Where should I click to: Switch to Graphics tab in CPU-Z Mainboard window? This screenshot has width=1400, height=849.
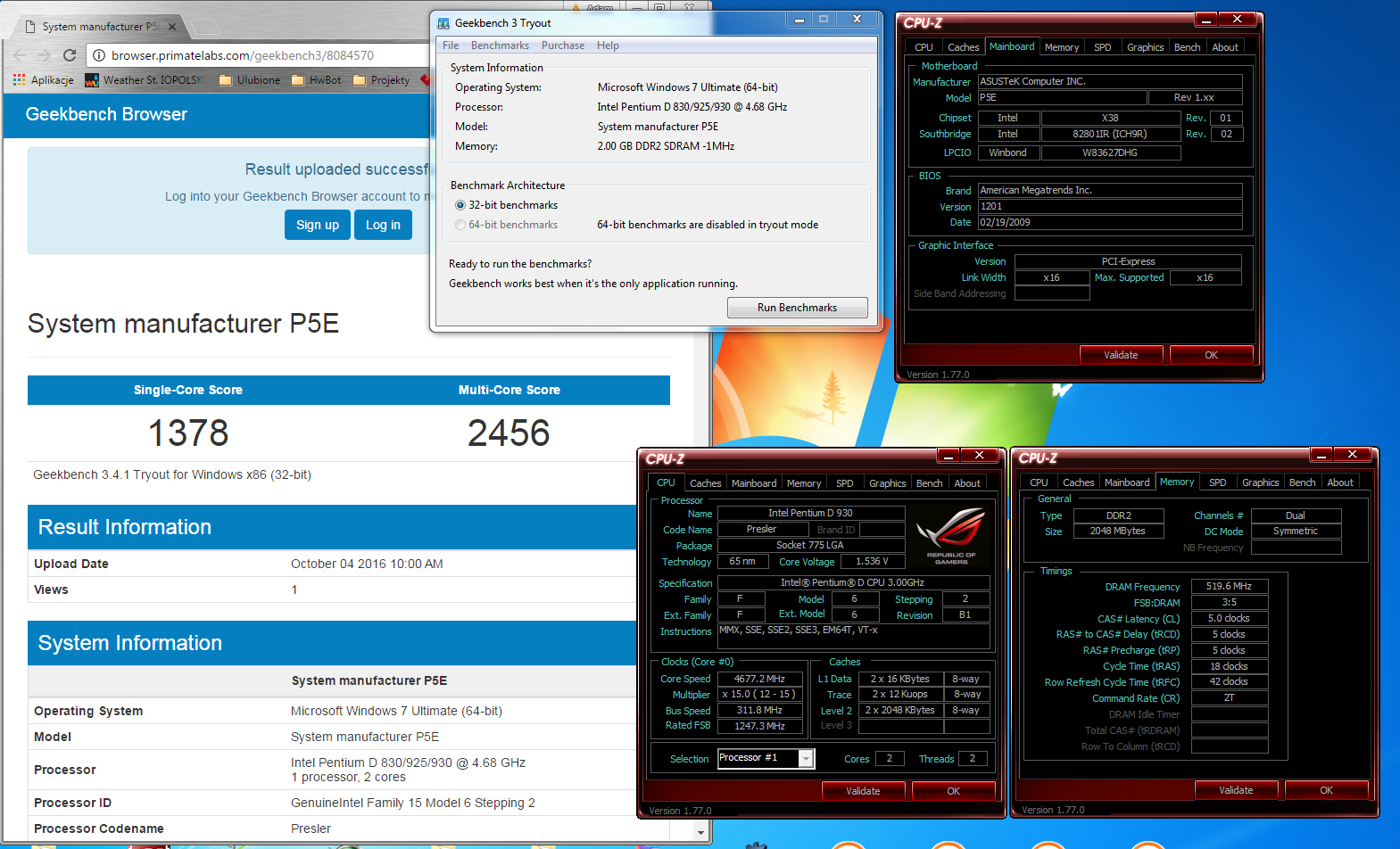[x=1145, y=47]
